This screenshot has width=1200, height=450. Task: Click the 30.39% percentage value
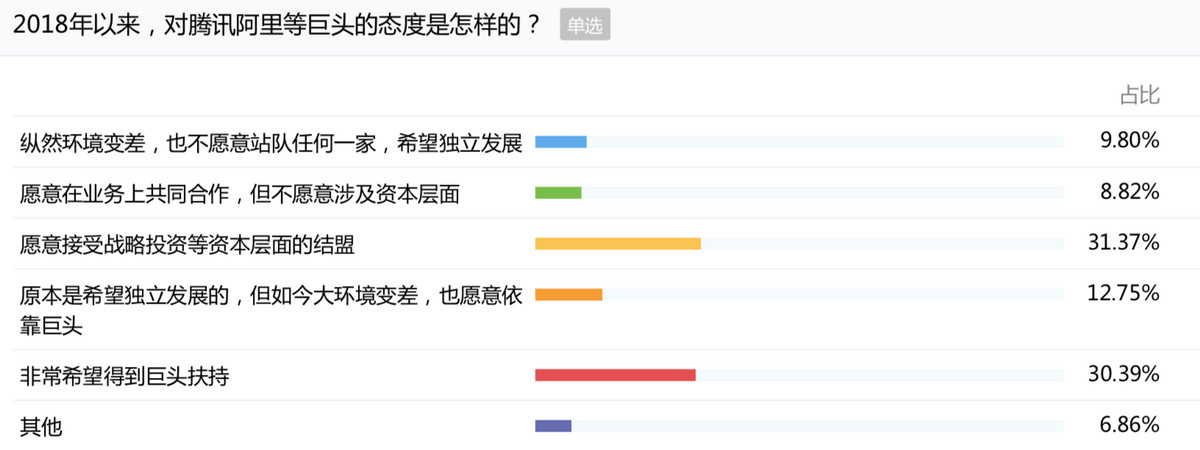1123,374
